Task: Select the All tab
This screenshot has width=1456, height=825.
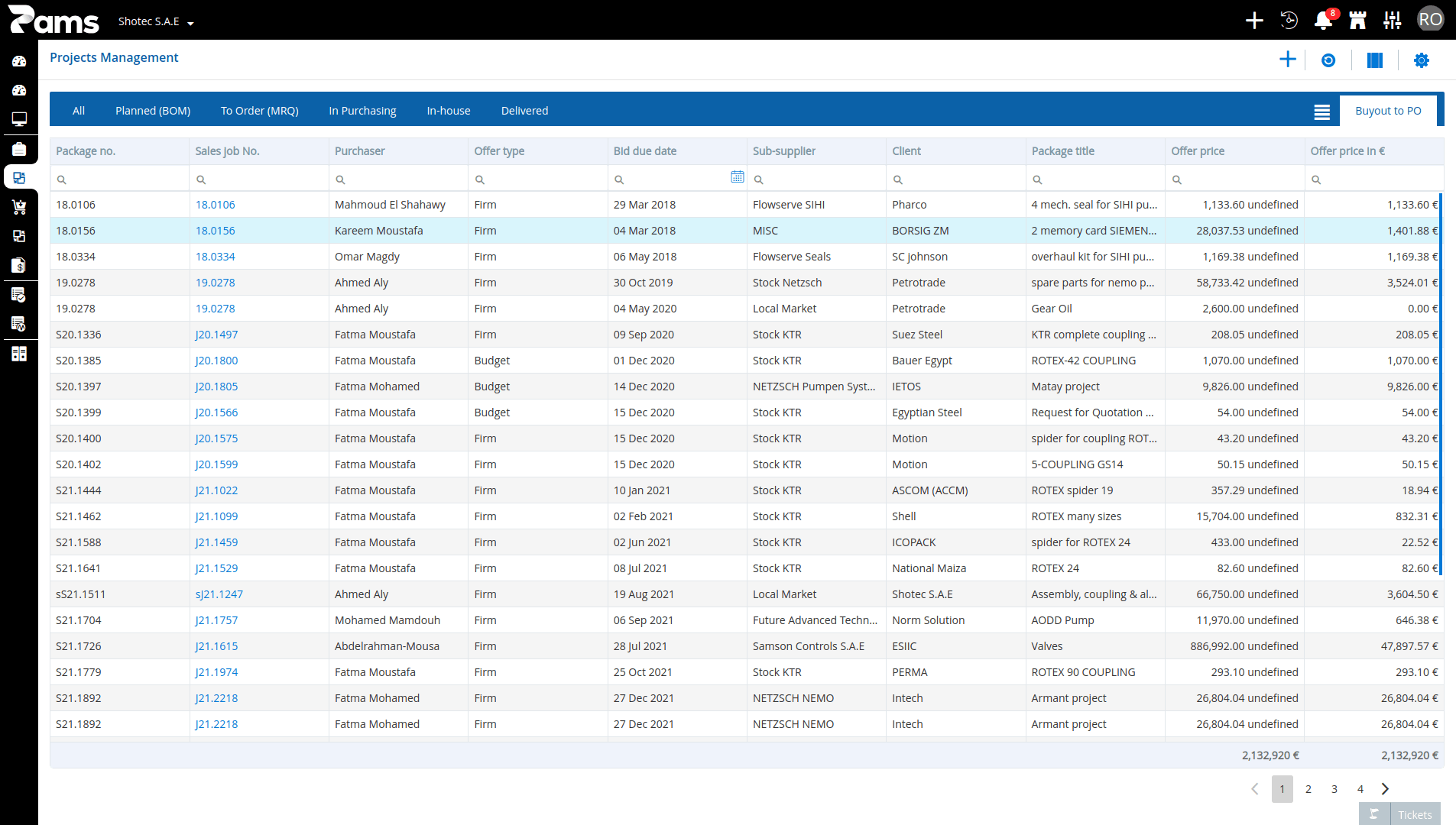Action: coord(79,111)
